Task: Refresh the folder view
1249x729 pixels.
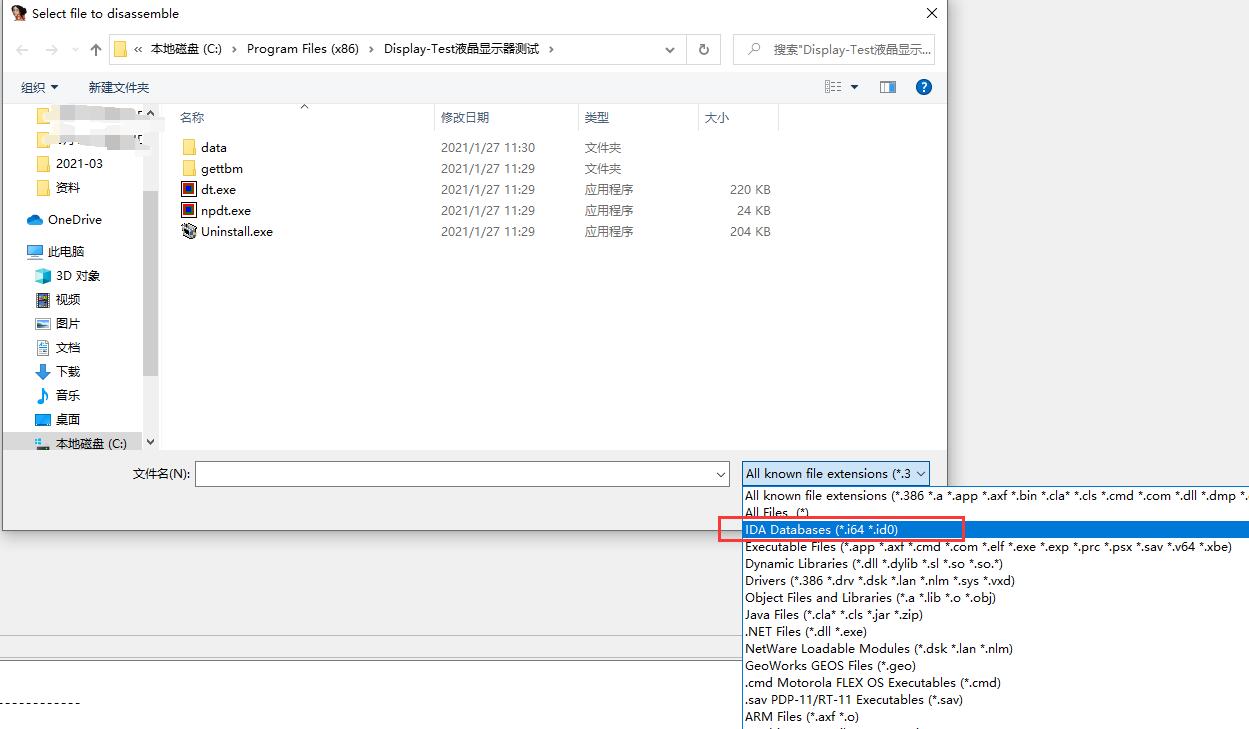Action: click(x=704, y=49)
